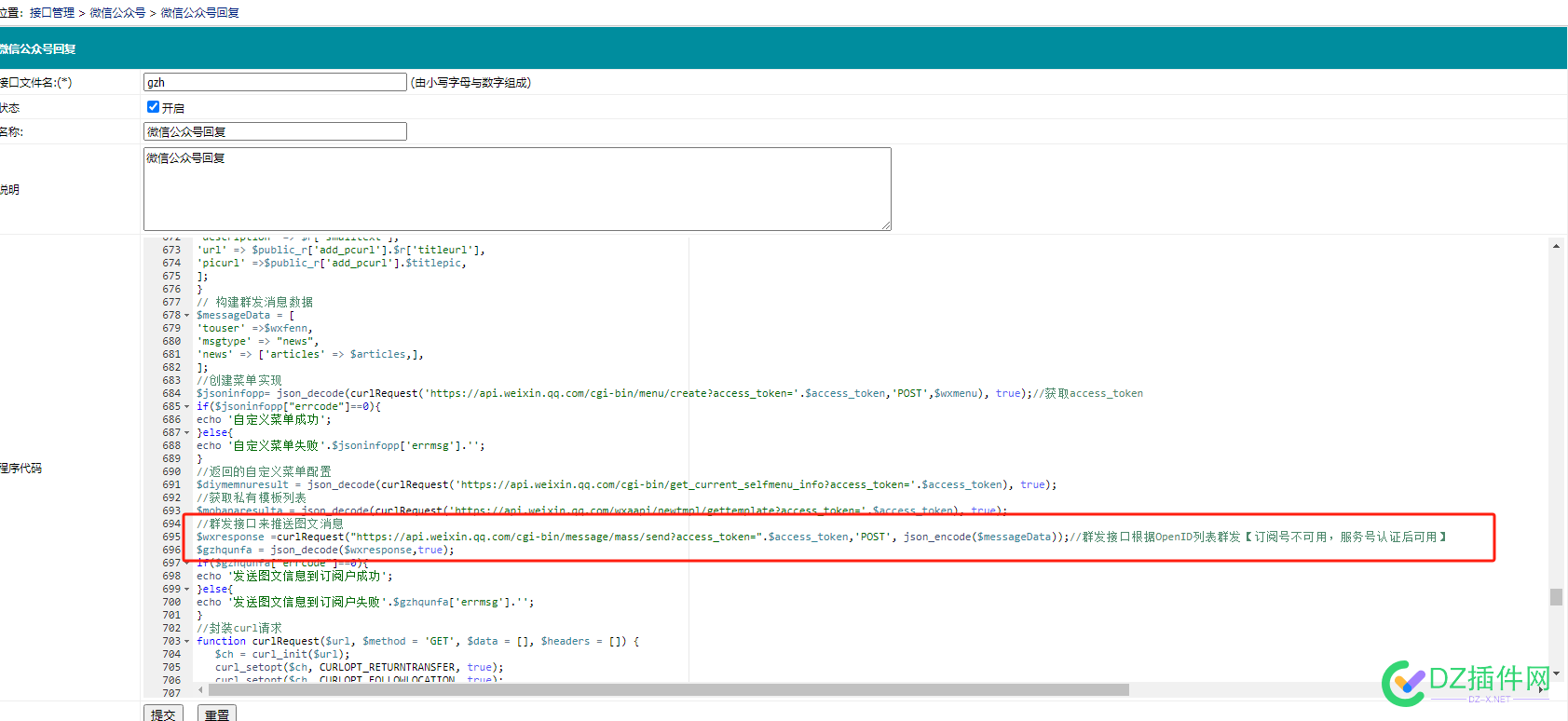
Task: Open the 接口管理 breadcrumb link
Action: click(52, 13)
